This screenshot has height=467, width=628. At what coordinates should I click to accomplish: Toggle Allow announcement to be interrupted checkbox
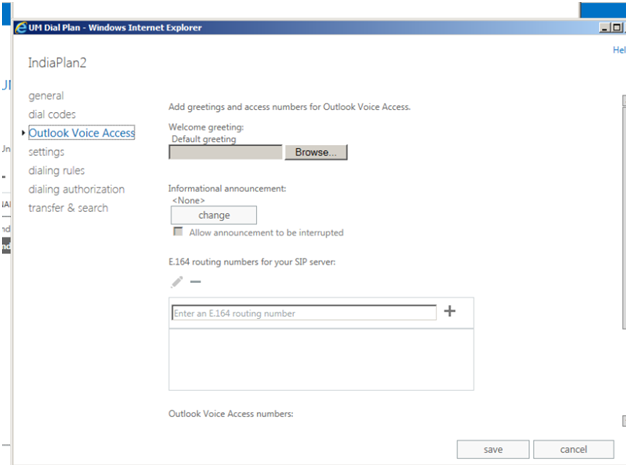178,232
